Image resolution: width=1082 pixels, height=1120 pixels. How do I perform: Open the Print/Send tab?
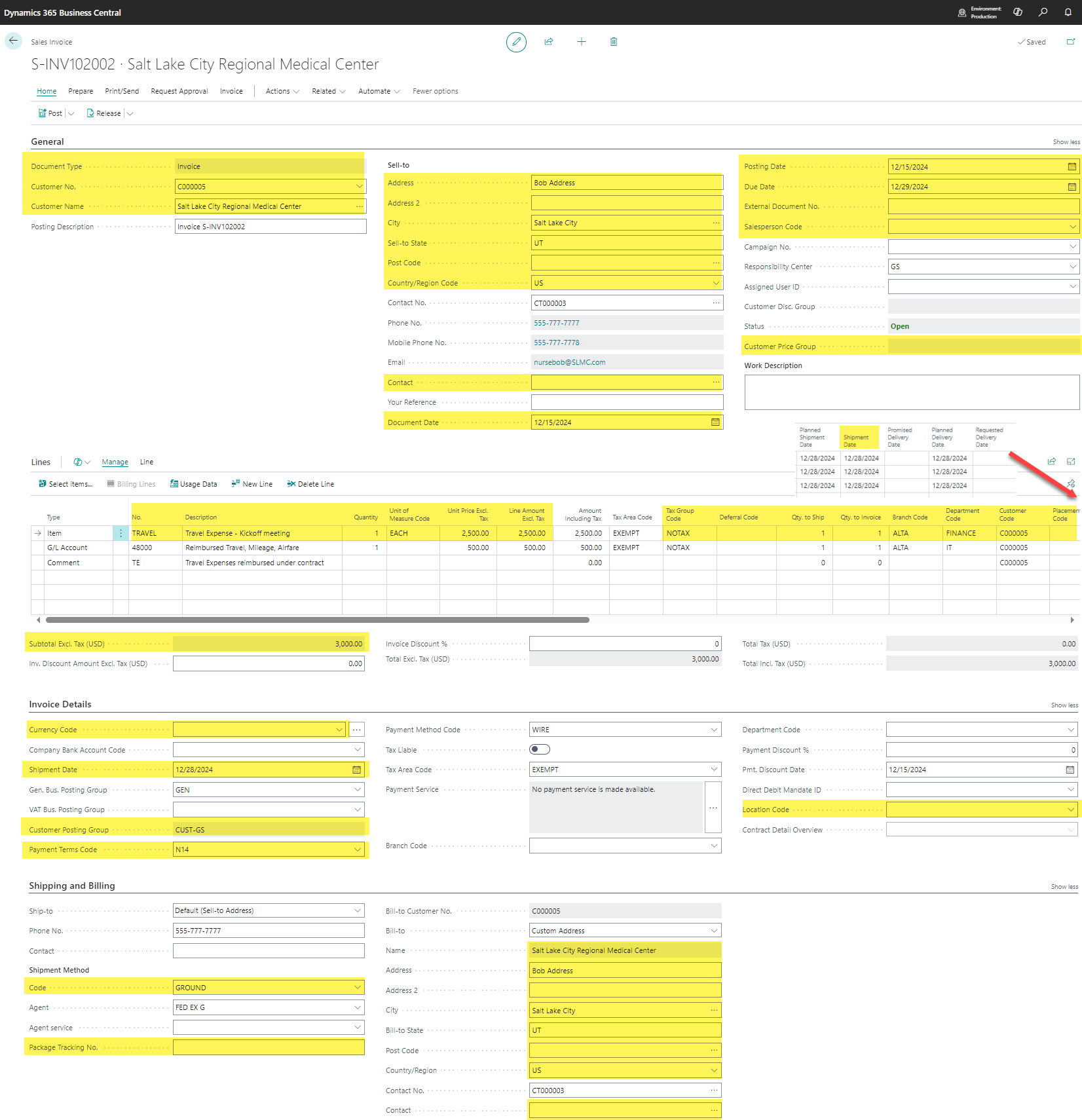[x=122, y=91]
